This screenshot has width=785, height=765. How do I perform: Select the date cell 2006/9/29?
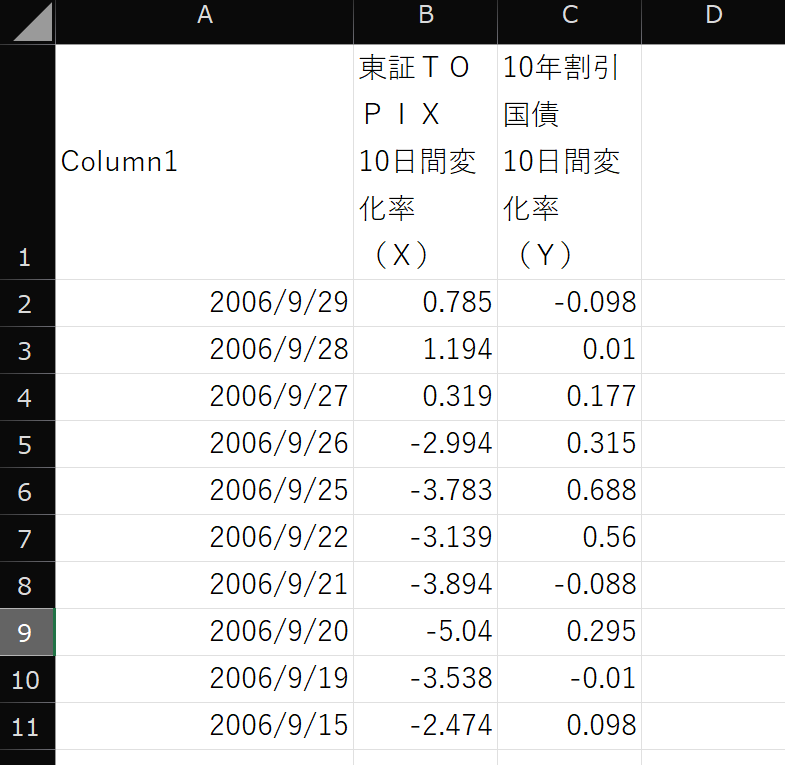tap(205, 303)
